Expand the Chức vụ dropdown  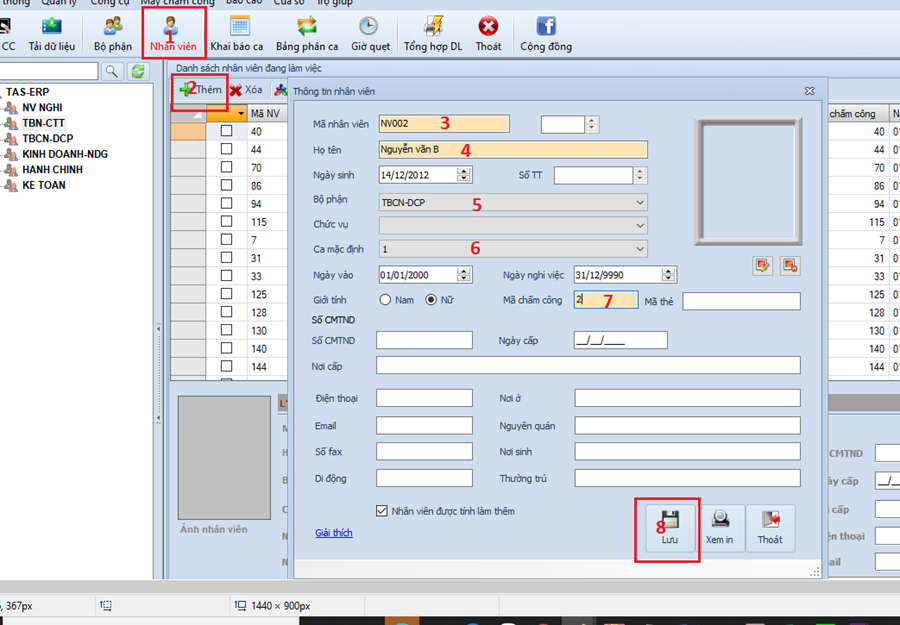[640, 226]
